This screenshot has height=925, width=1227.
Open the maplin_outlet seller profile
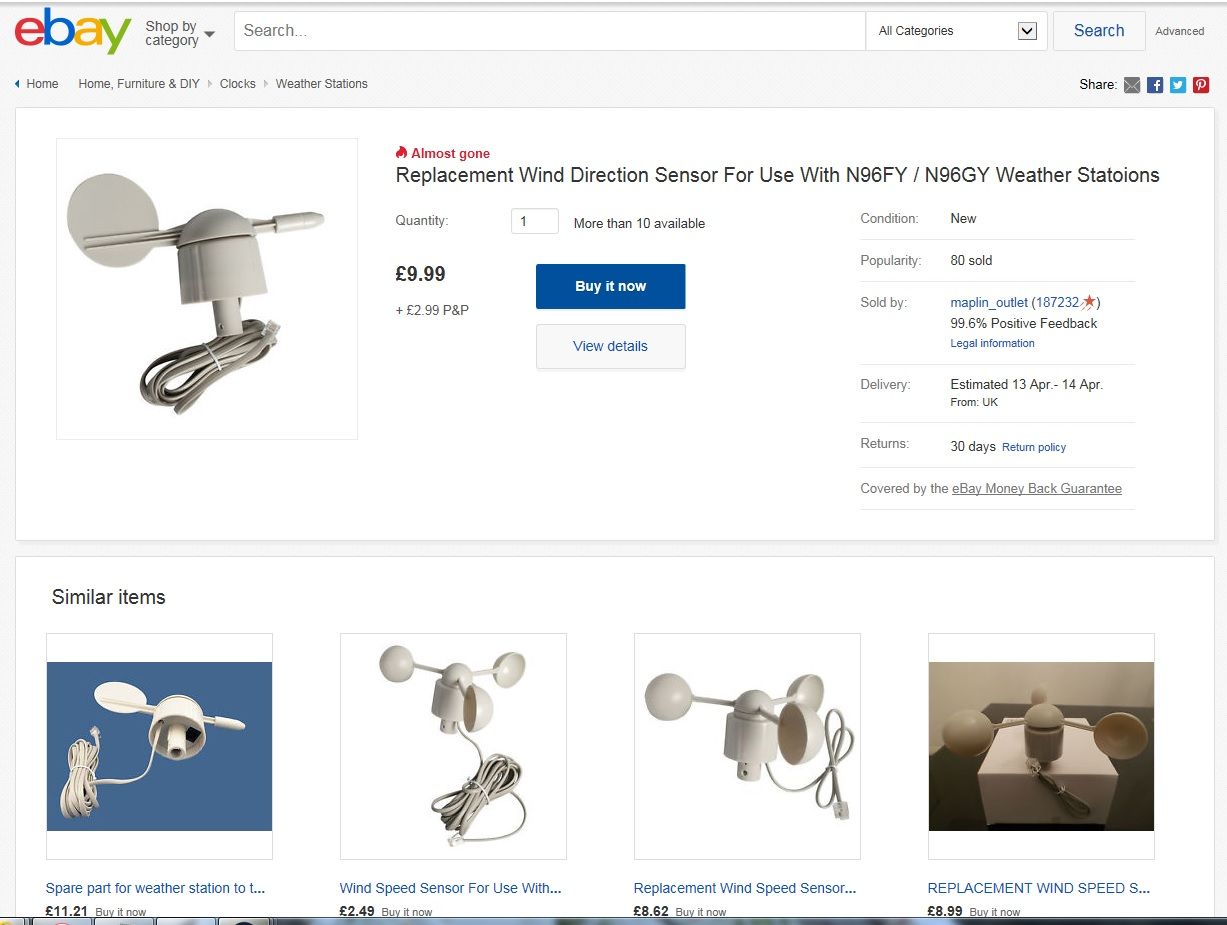pos(989,302)
